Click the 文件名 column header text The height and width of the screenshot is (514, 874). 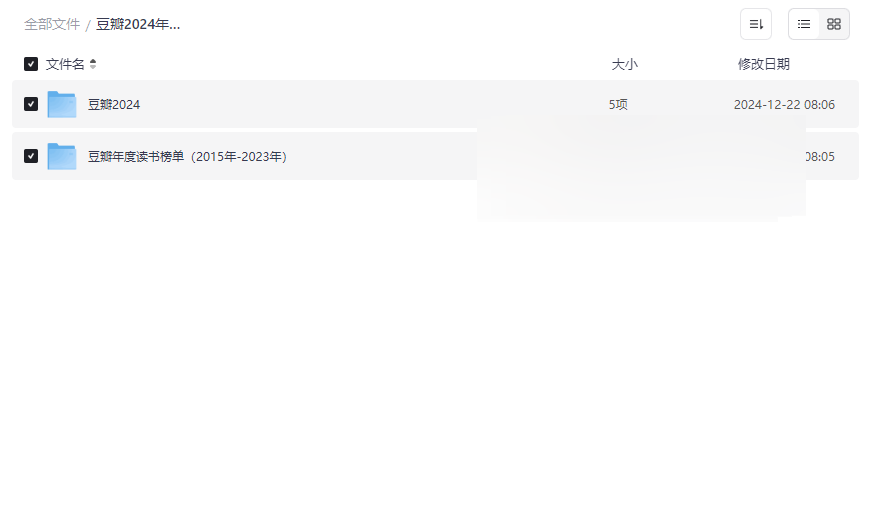[65, 64]
